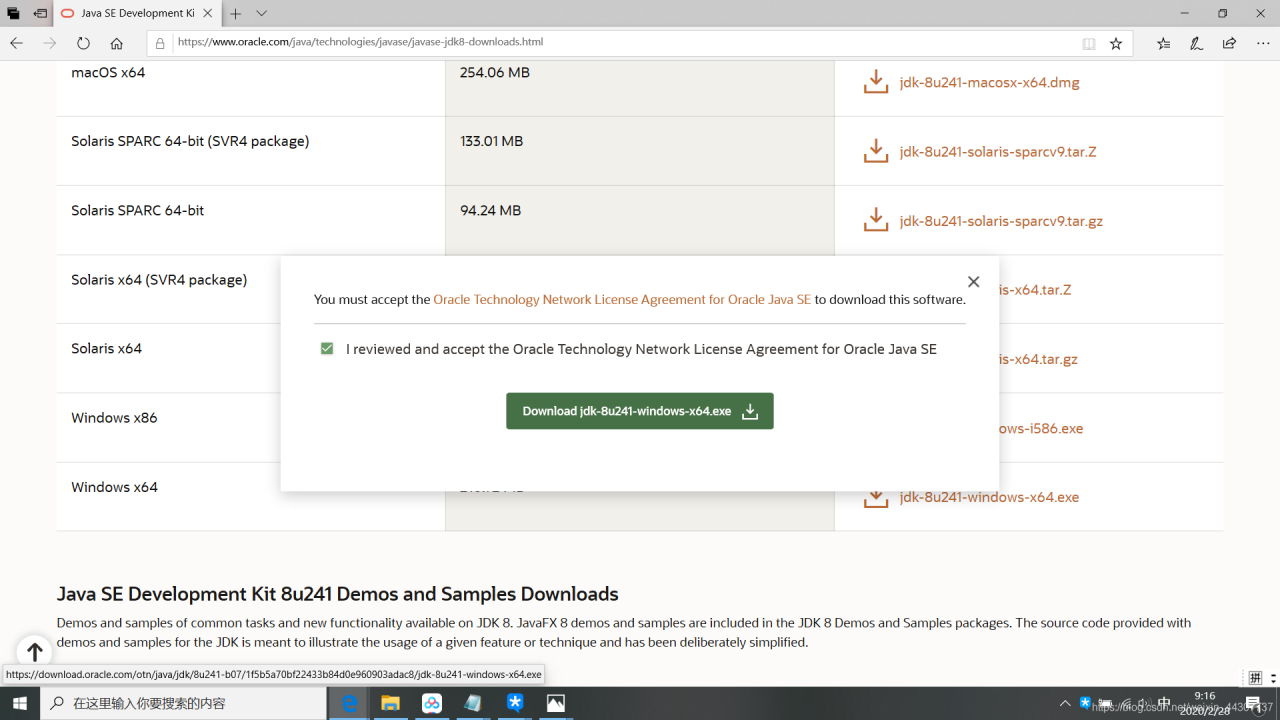
Task: Click the scroll-to-top arrow button
Action: (x=34, y=652)
